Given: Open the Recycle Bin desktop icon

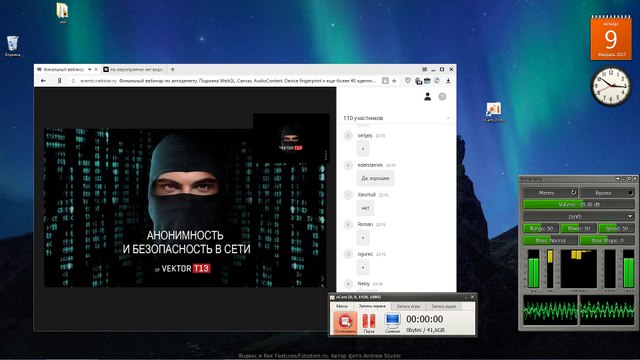Looking at the screenshot, I should tap(13, 46).
